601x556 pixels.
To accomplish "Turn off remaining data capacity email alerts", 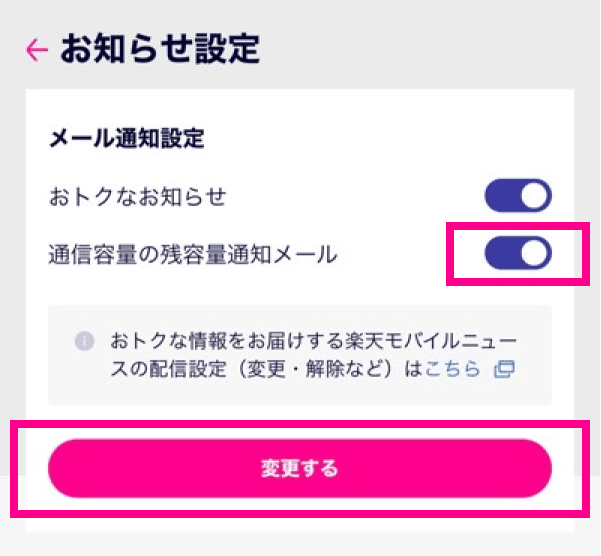I will [x=518, y=253].
